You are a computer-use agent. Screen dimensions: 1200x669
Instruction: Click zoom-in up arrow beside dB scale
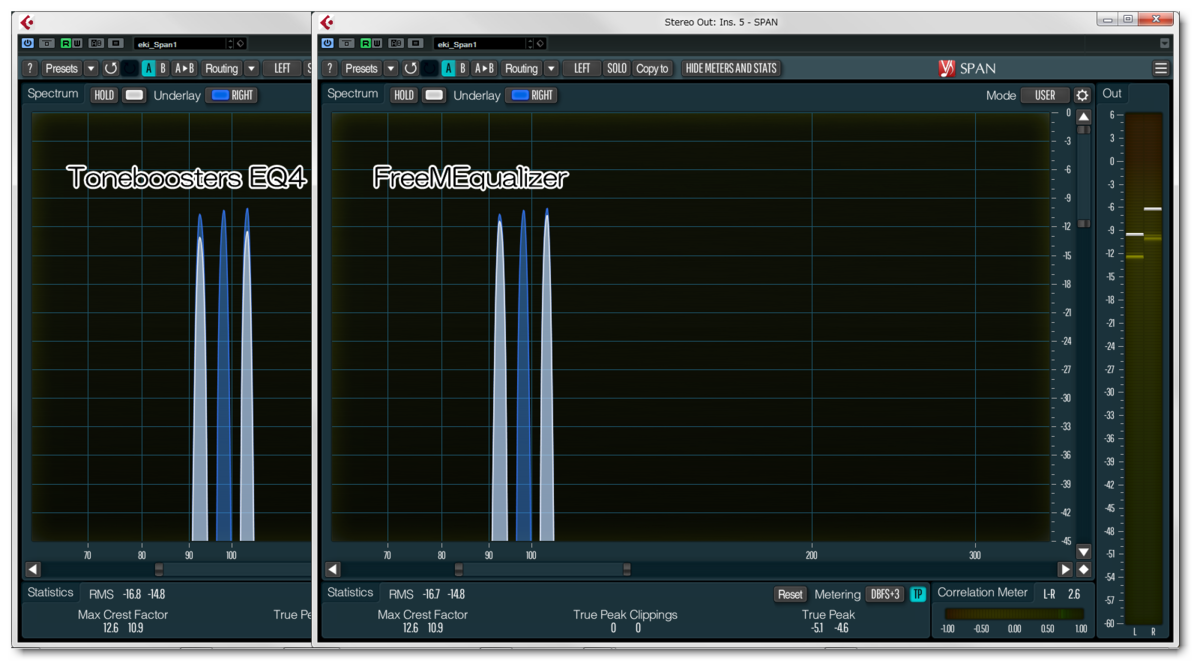pyautogui.click(x=1083, y=117)
